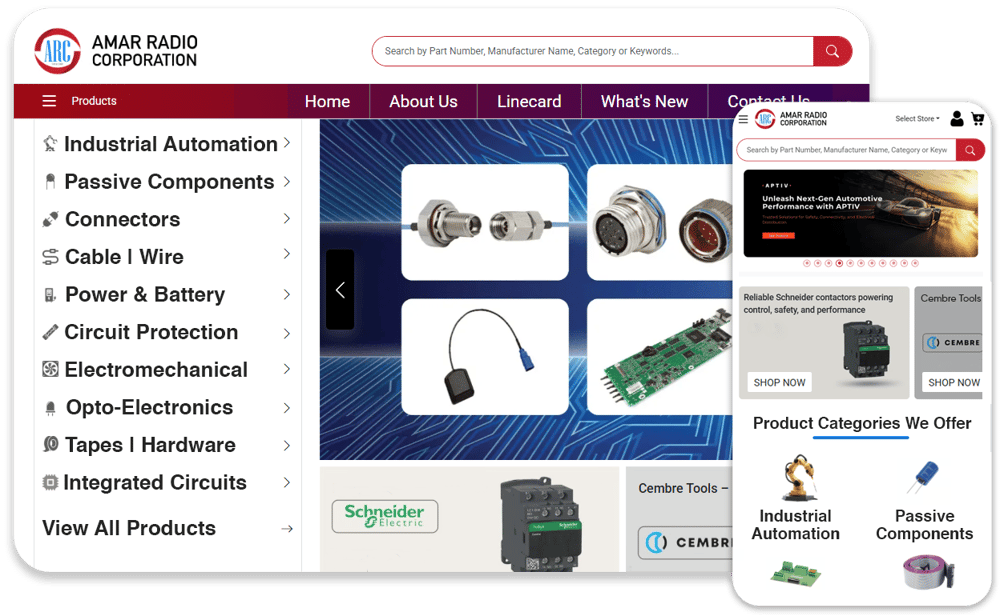Click the Amar Radio Corporation desktop logo

point(116,51)
